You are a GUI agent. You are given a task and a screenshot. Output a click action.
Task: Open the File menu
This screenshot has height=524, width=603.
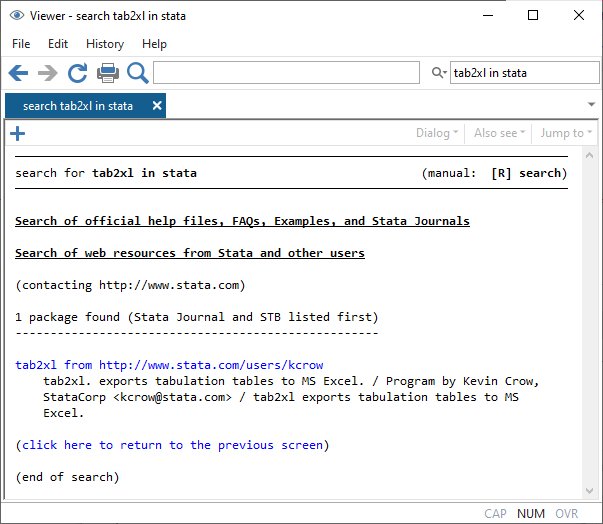click(21, 44)
